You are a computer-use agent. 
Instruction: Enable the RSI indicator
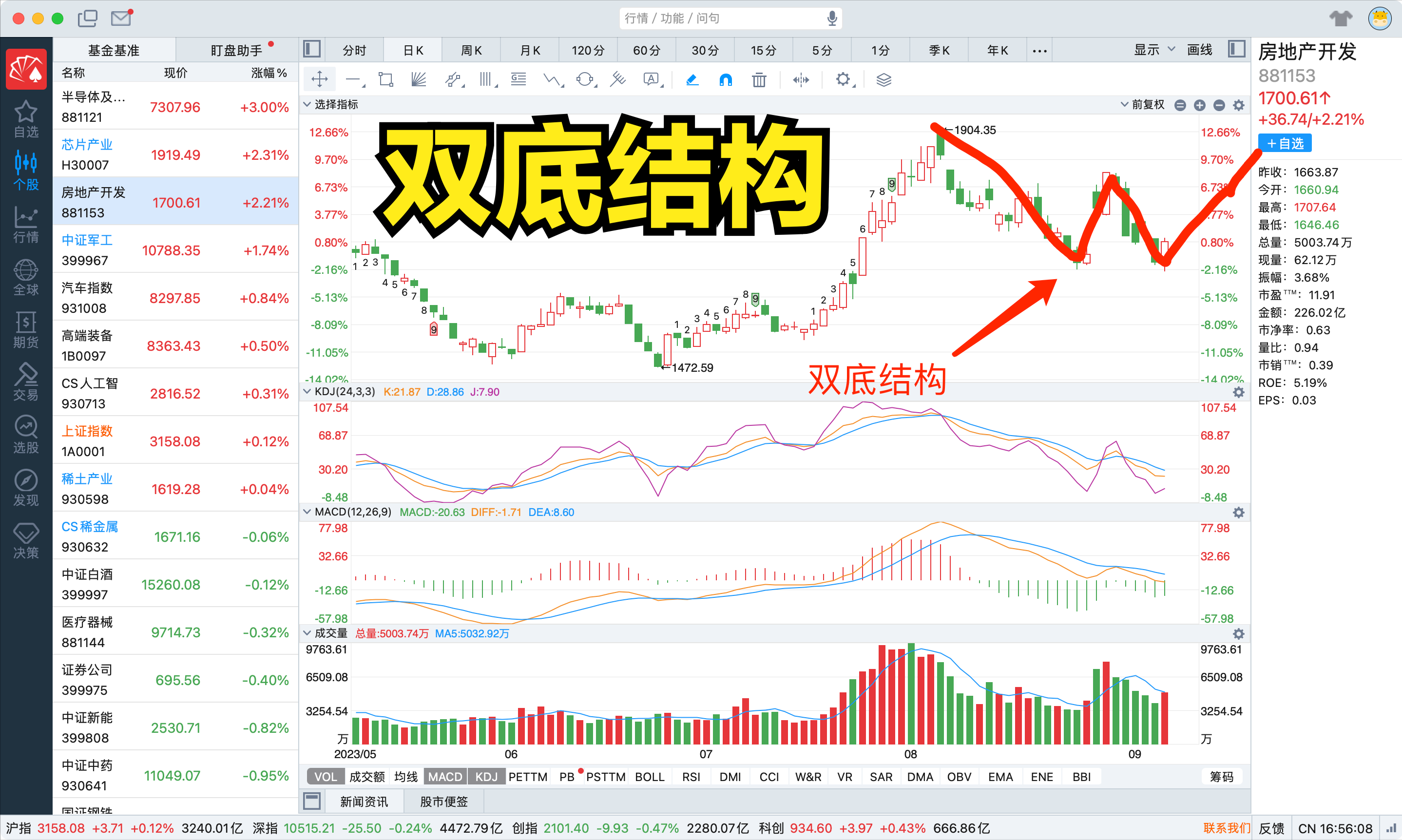(x=691, y=777)
